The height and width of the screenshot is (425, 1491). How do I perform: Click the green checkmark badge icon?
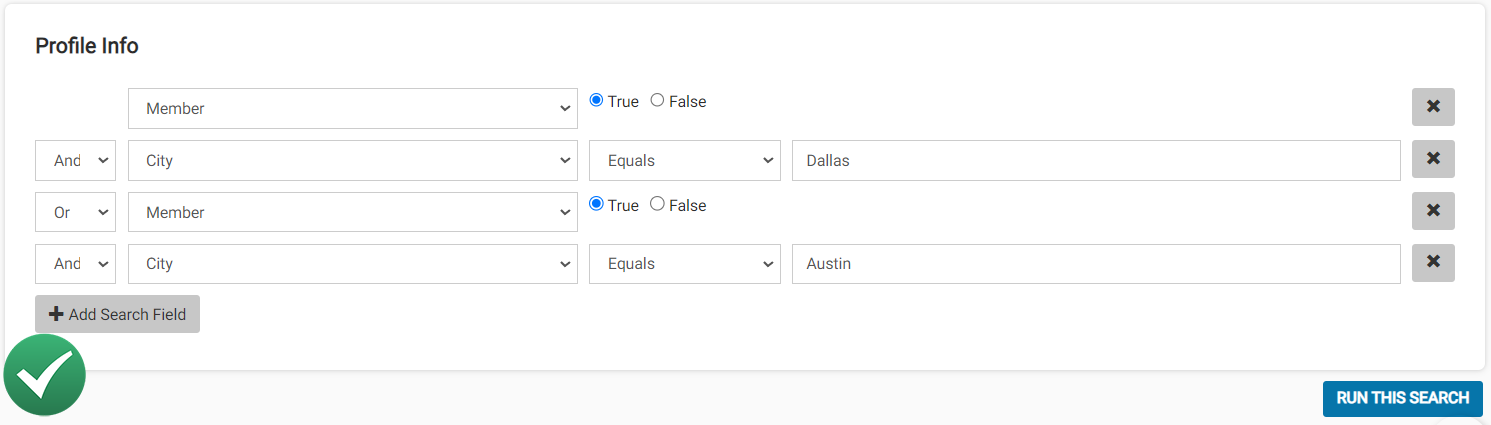44,375
